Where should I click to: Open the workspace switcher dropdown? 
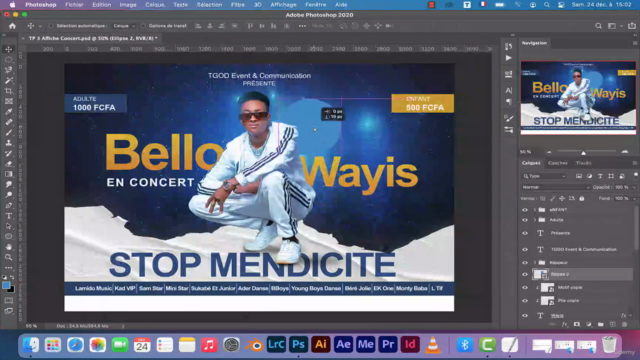[614, 26]
